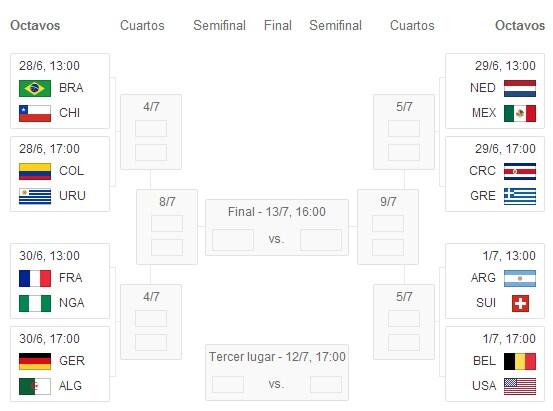This screenshot has height=411, width=553.
Task: Click the Switzerland flag icon
Action: click(x=521, y=303)
